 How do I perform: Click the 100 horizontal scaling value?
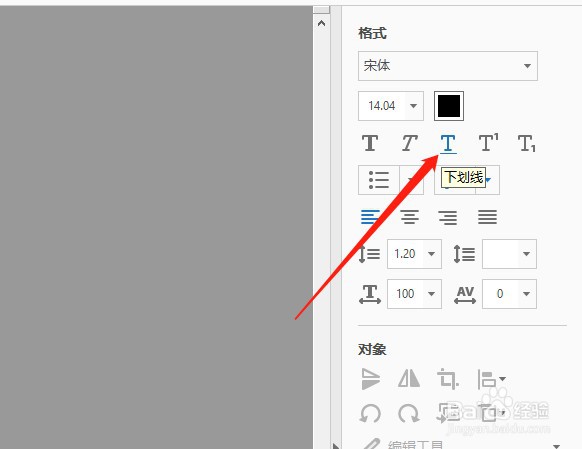[x=405, y=294]
